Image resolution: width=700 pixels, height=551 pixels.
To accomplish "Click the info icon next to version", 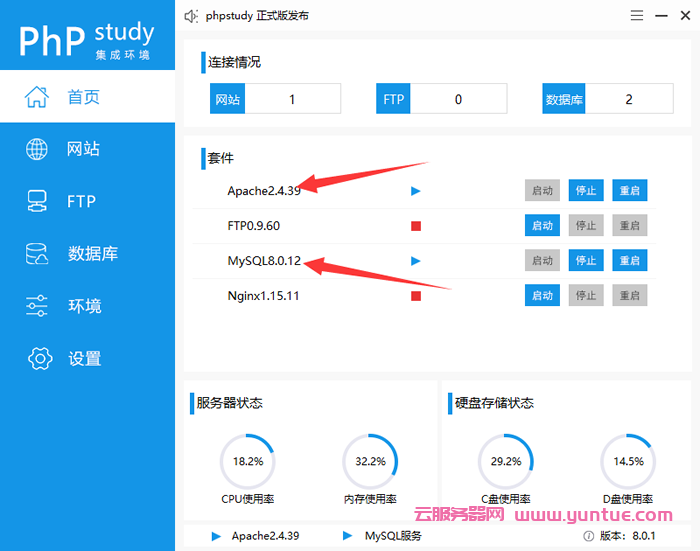I will pyautogui.click(x=588, y=536).
